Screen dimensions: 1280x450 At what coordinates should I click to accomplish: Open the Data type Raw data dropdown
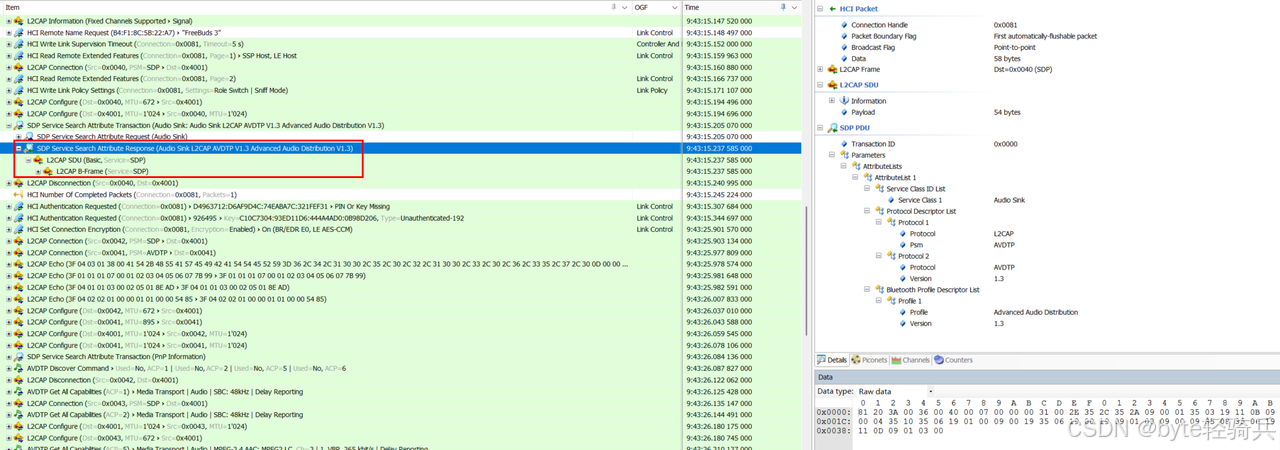click(x=931, y=391)
